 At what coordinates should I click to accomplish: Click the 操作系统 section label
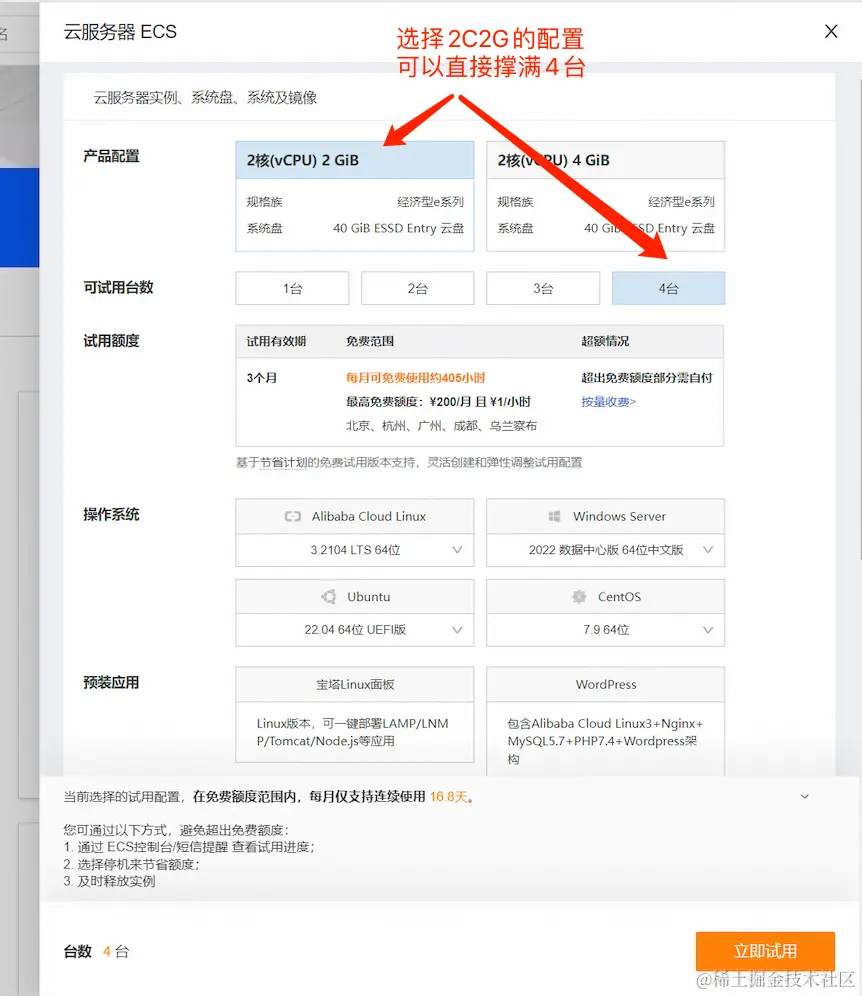(x=111, y=515)
